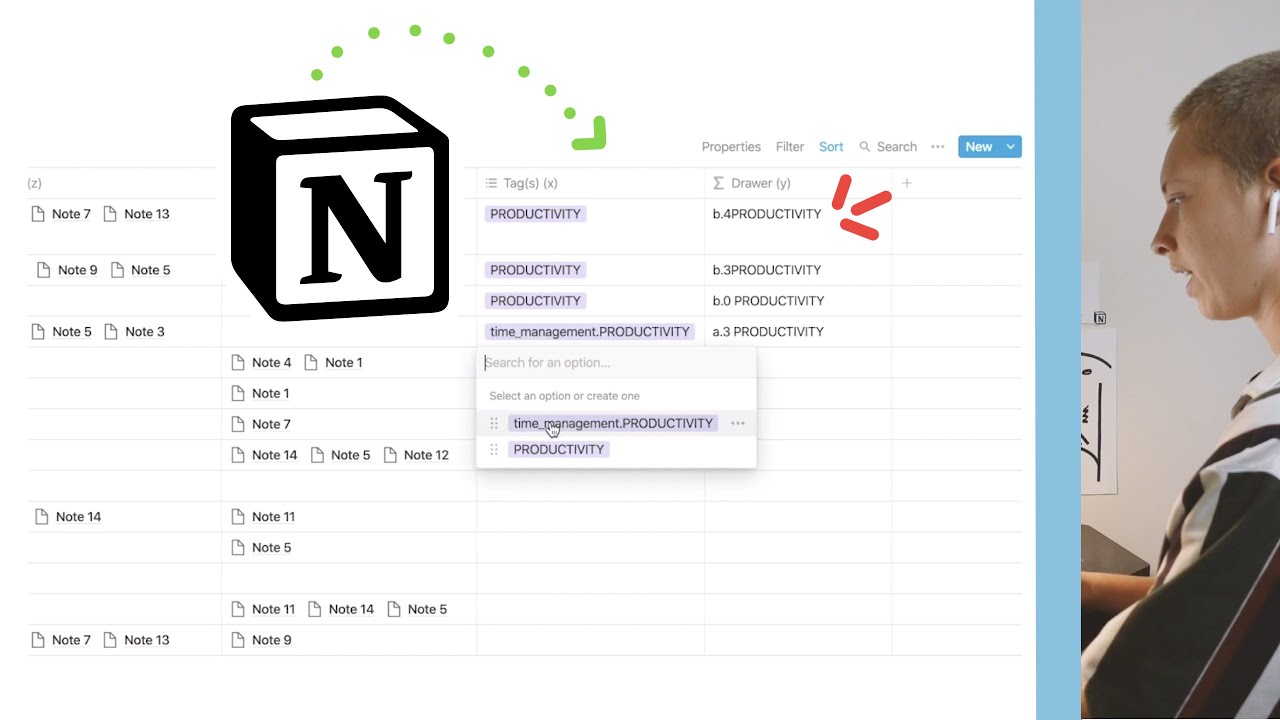This screenshot has height=720, width=1280.
Task: Open the Filter options
Action: (x=790, y=146)
